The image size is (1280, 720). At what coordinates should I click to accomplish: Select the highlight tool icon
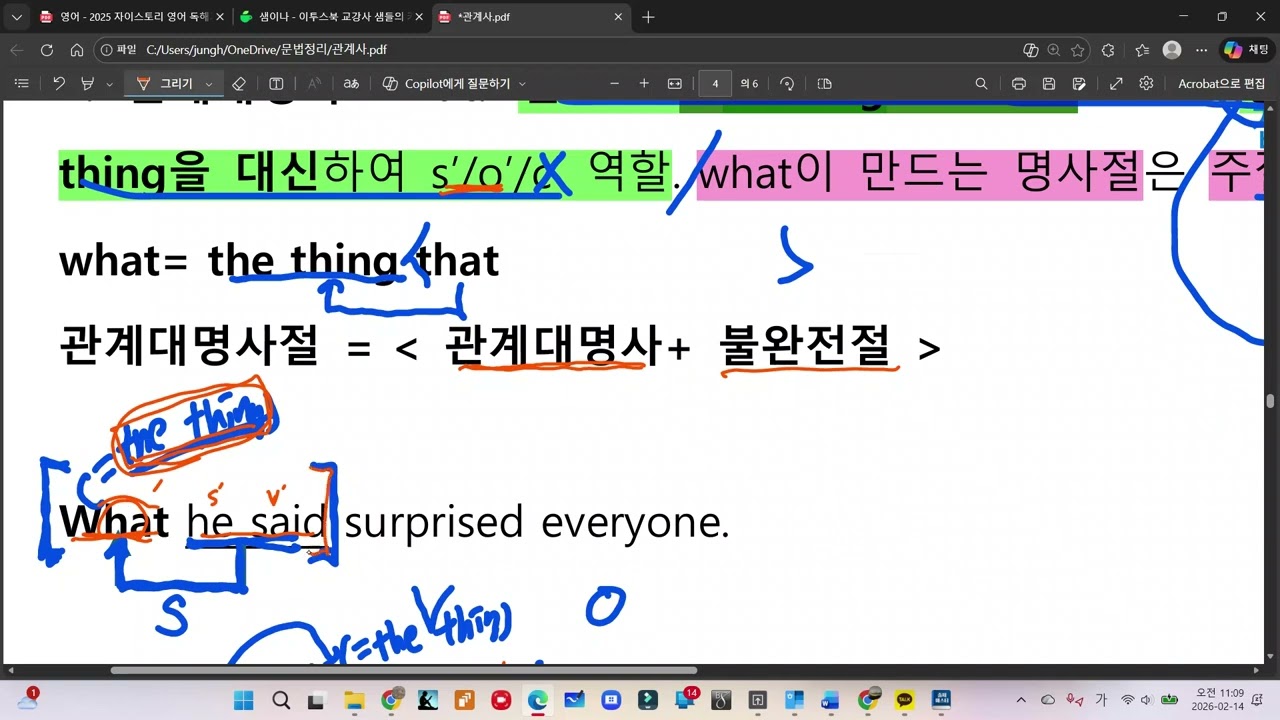click(x=88, y=84)
